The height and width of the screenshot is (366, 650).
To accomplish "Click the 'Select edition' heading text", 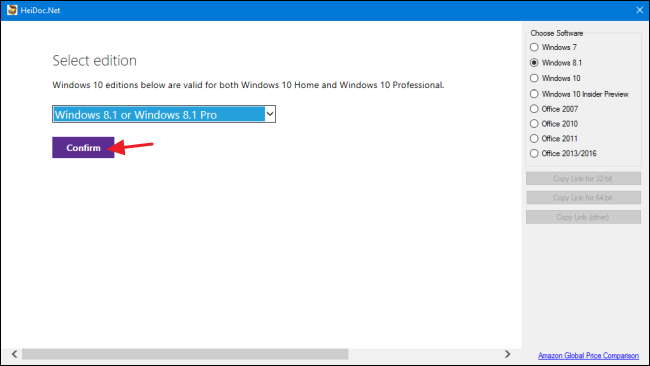I will (x=95, y=61).
